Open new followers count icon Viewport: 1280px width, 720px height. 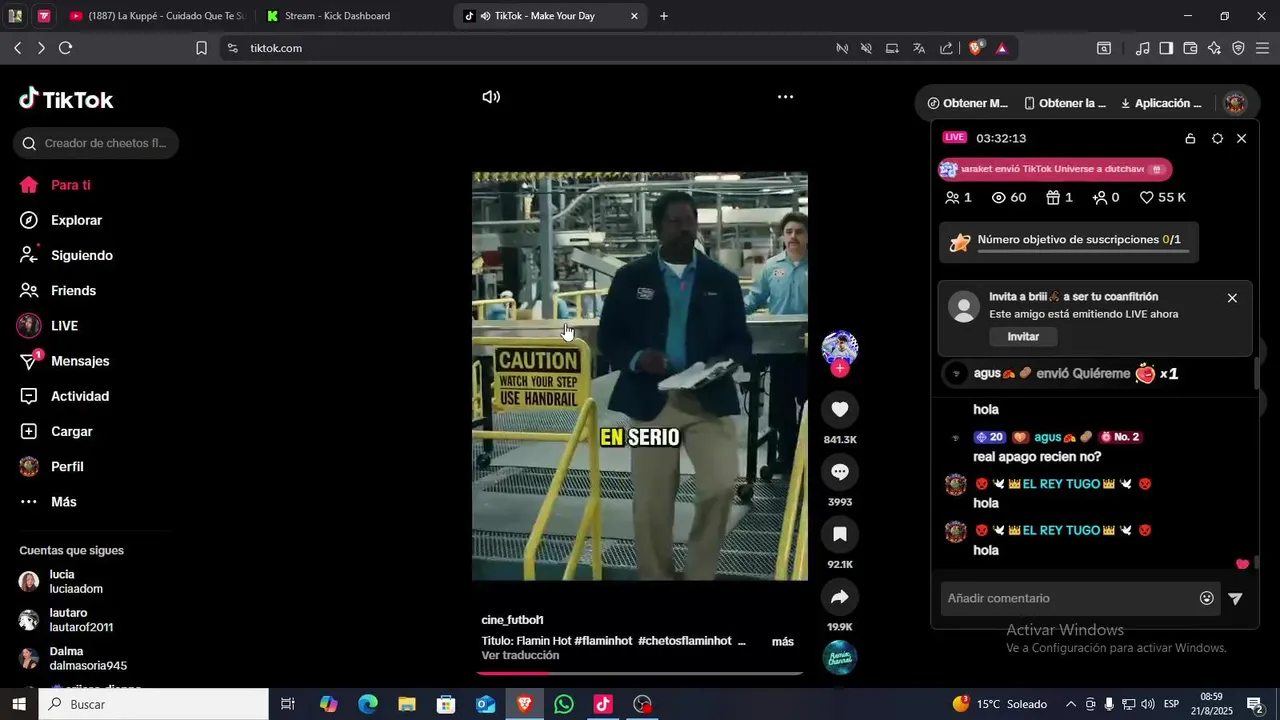coord(1106,198)
